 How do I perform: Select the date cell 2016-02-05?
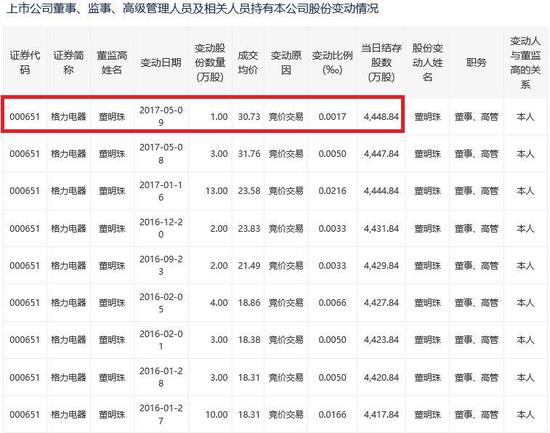[x=161, y=302]
